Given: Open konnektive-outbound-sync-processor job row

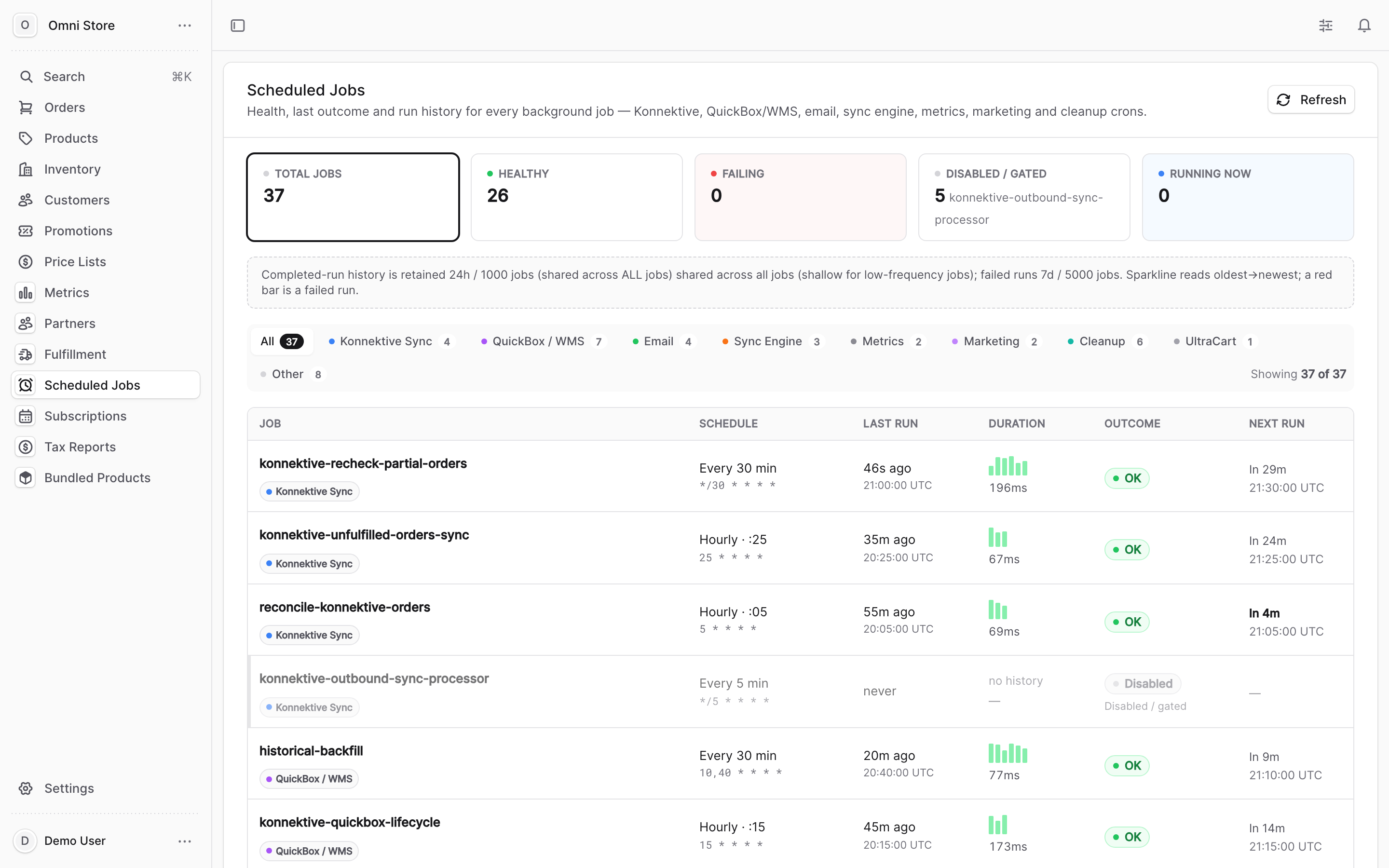Looking at the screenshot, I should point(800,692).
